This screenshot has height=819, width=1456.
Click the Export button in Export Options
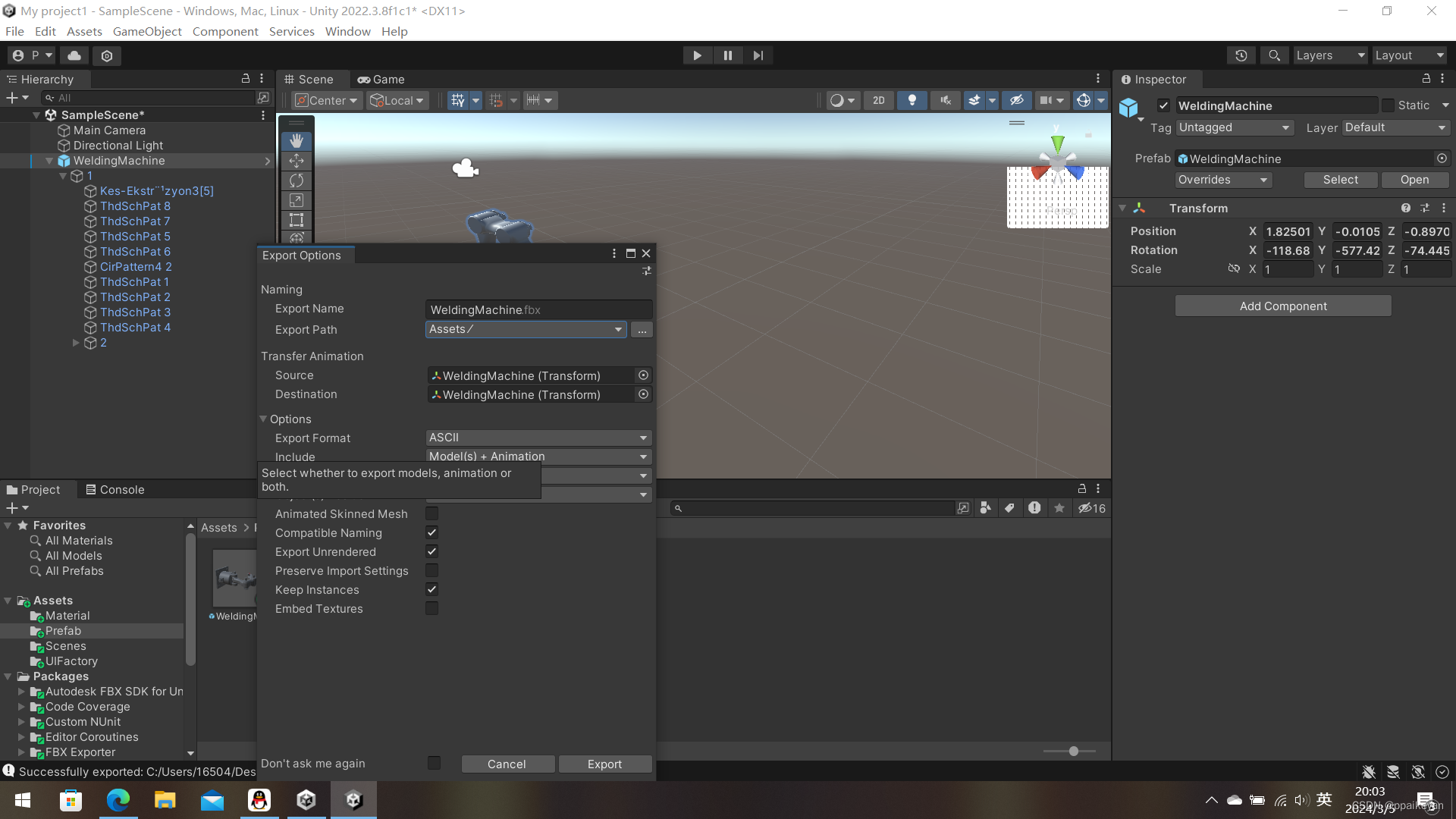pyautogui.click(x=604, y=764)
